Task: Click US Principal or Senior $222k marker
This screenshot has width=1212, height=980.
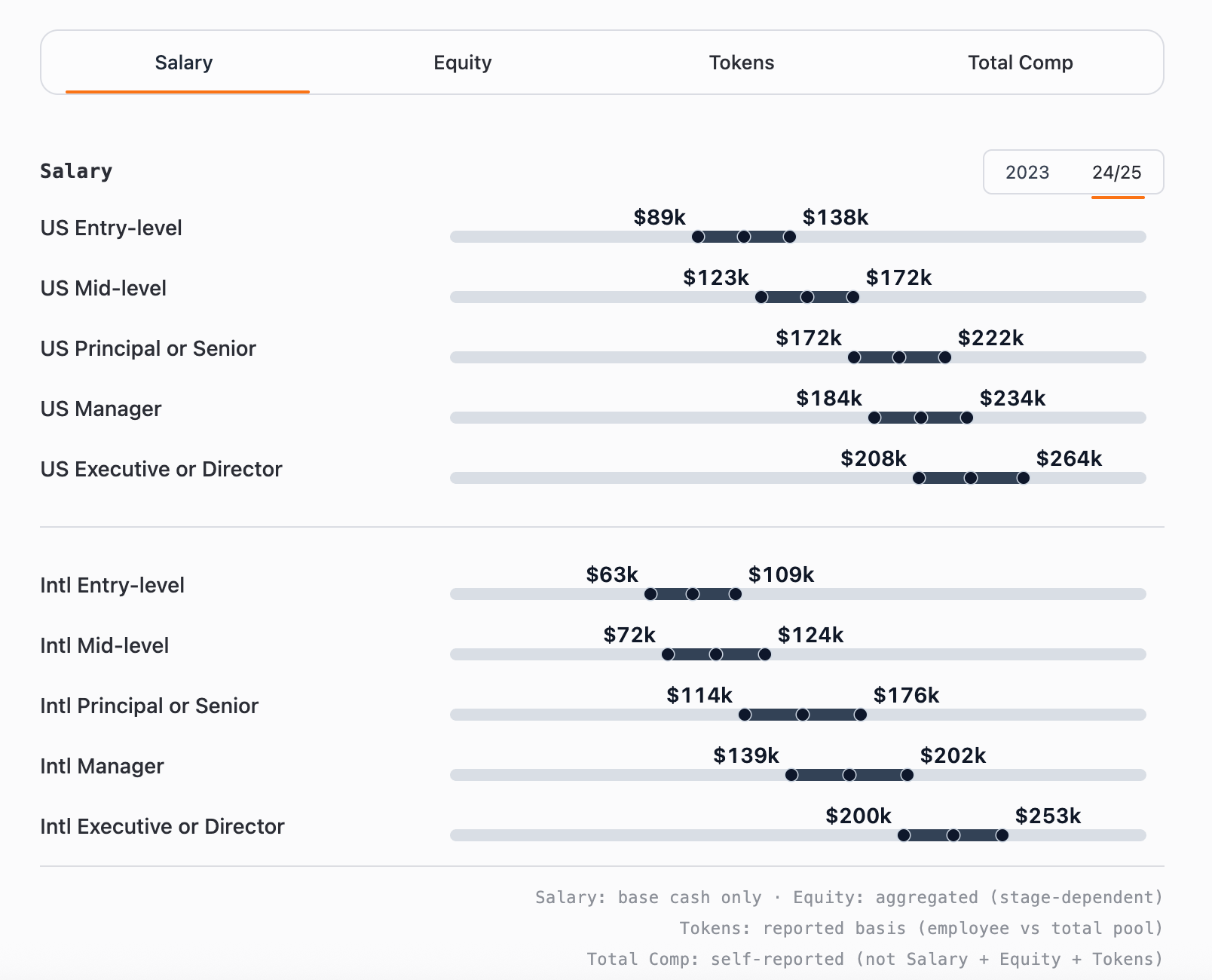Action: 944,357
